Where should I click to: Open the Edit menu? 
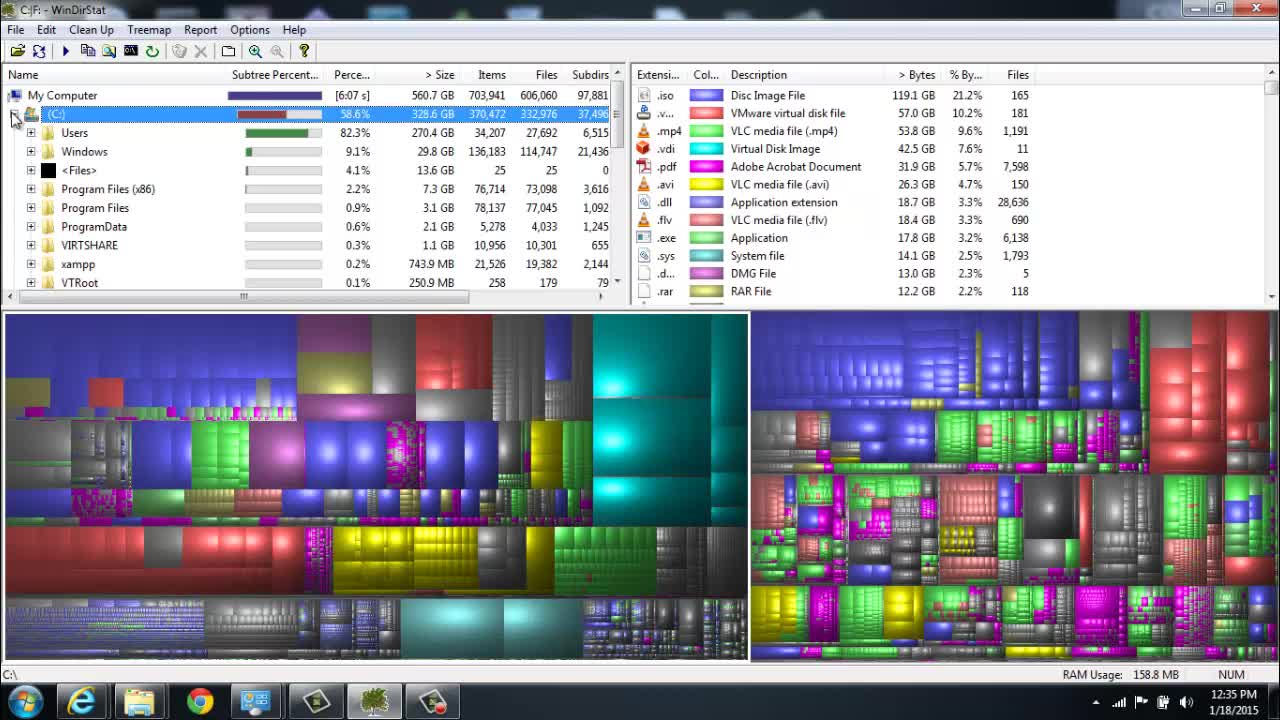pos(47,30)
